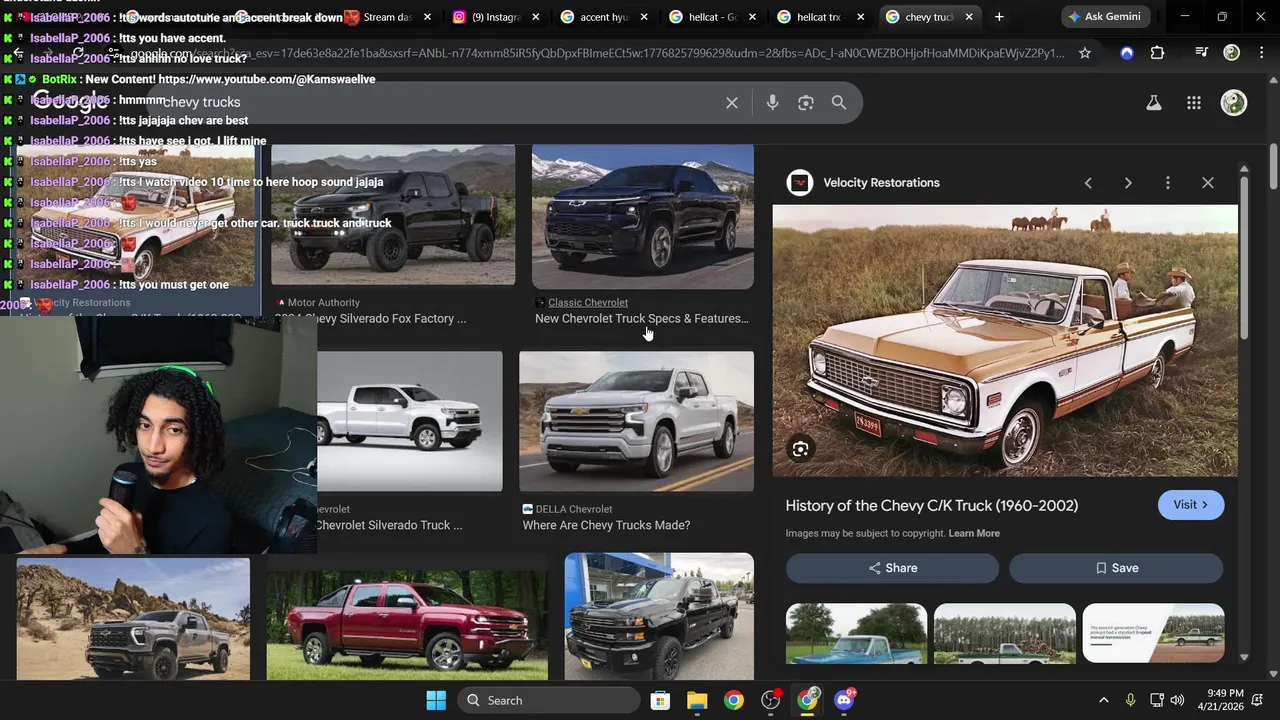Open related forest truck thumbnail
1280x720 pixels.
pyautogui.click(x=1005, y=633)
